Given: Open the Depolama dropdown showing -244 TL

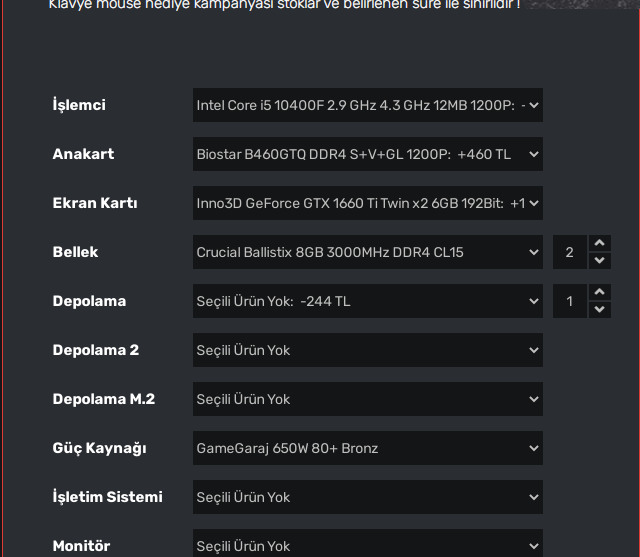Looking at the screenshot, I should [368, 301].
